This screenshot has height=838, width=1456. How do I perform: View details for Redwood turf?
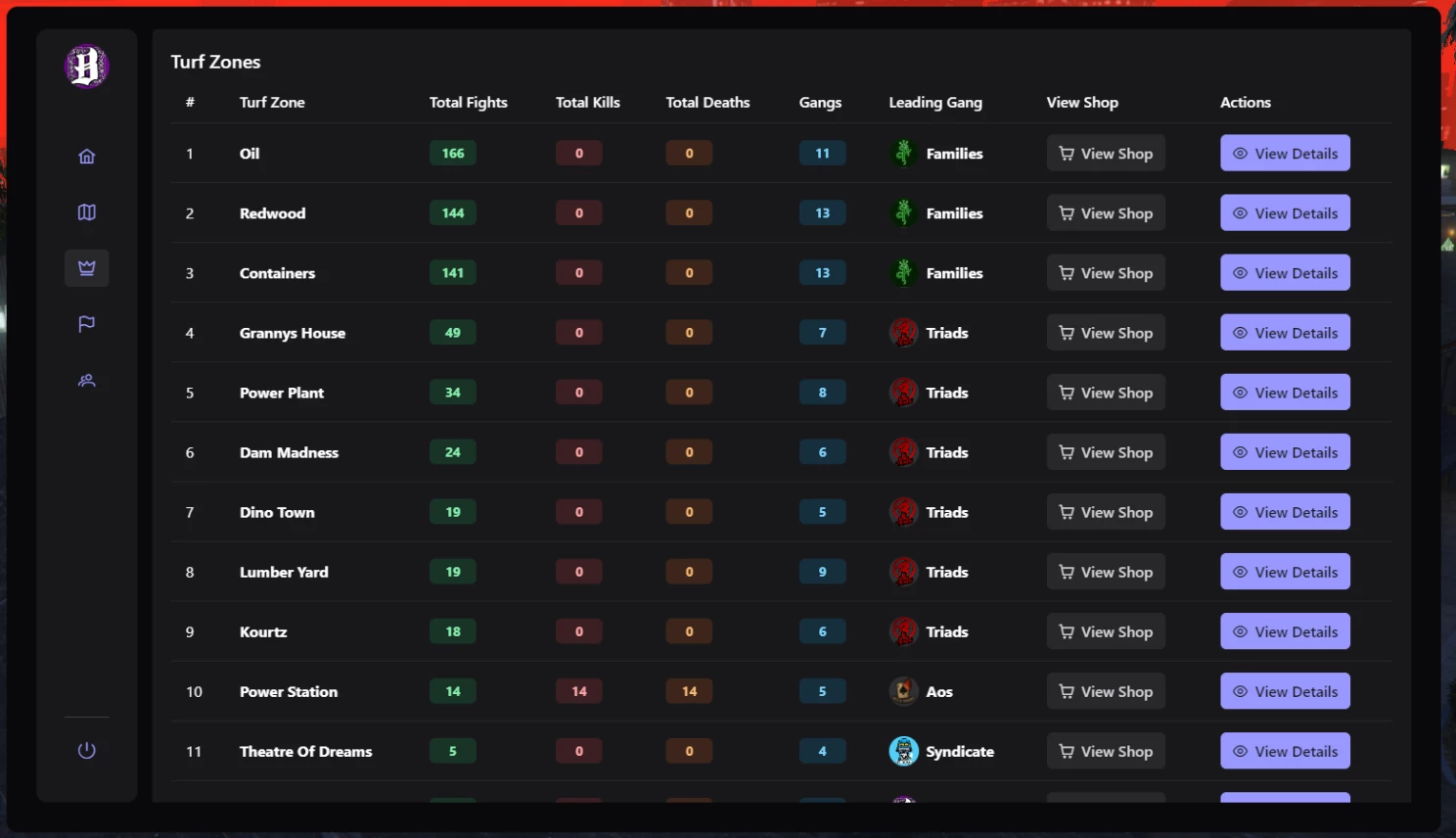coord(1285,212)
